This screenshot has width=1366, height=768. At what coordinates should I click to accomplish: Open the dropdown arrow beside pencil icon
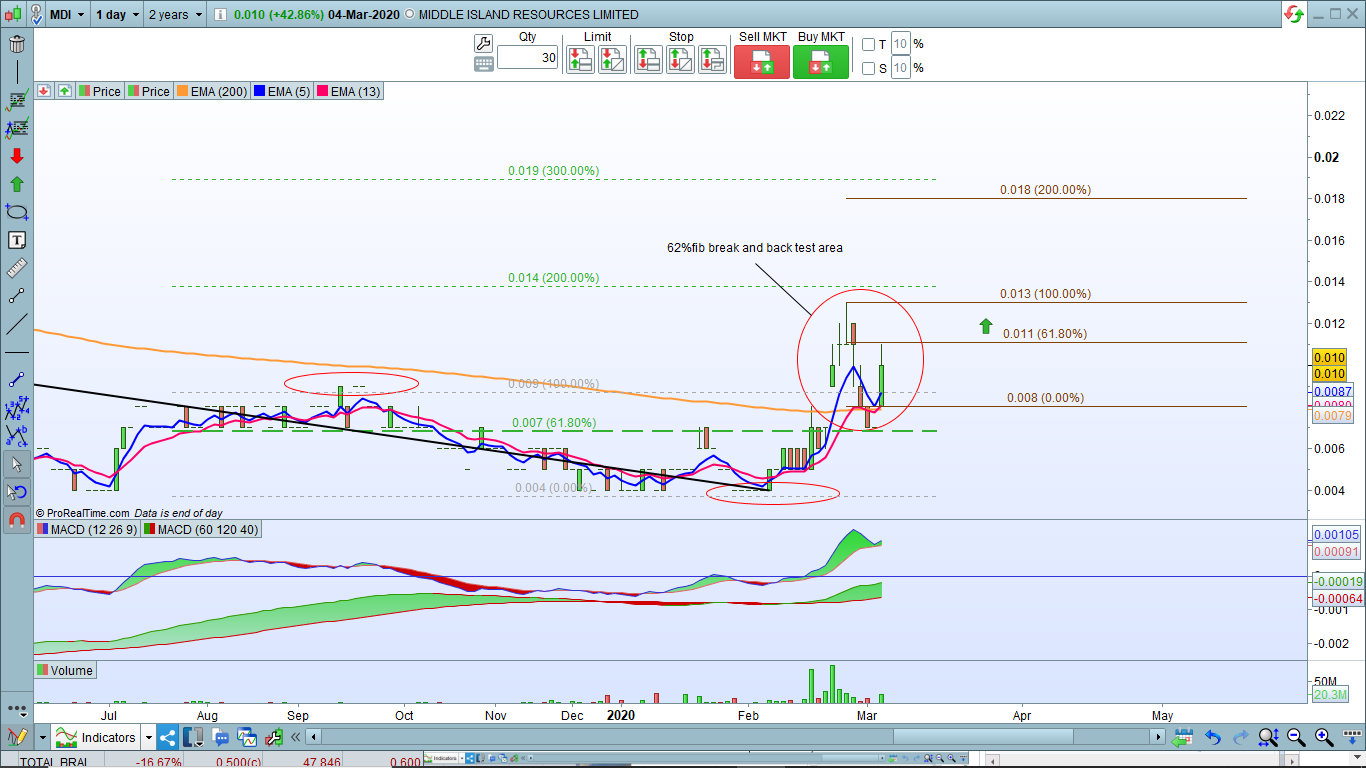coord(42,737)
